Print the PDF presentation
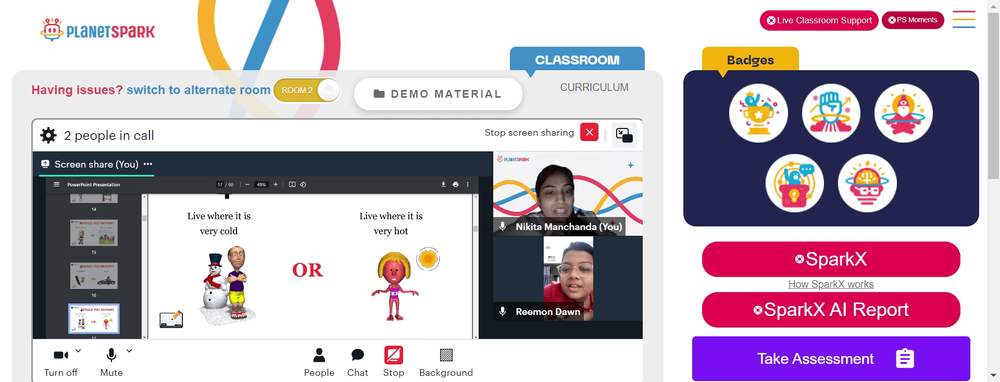Screen dimensions: 1000x382 pos(455,184)
